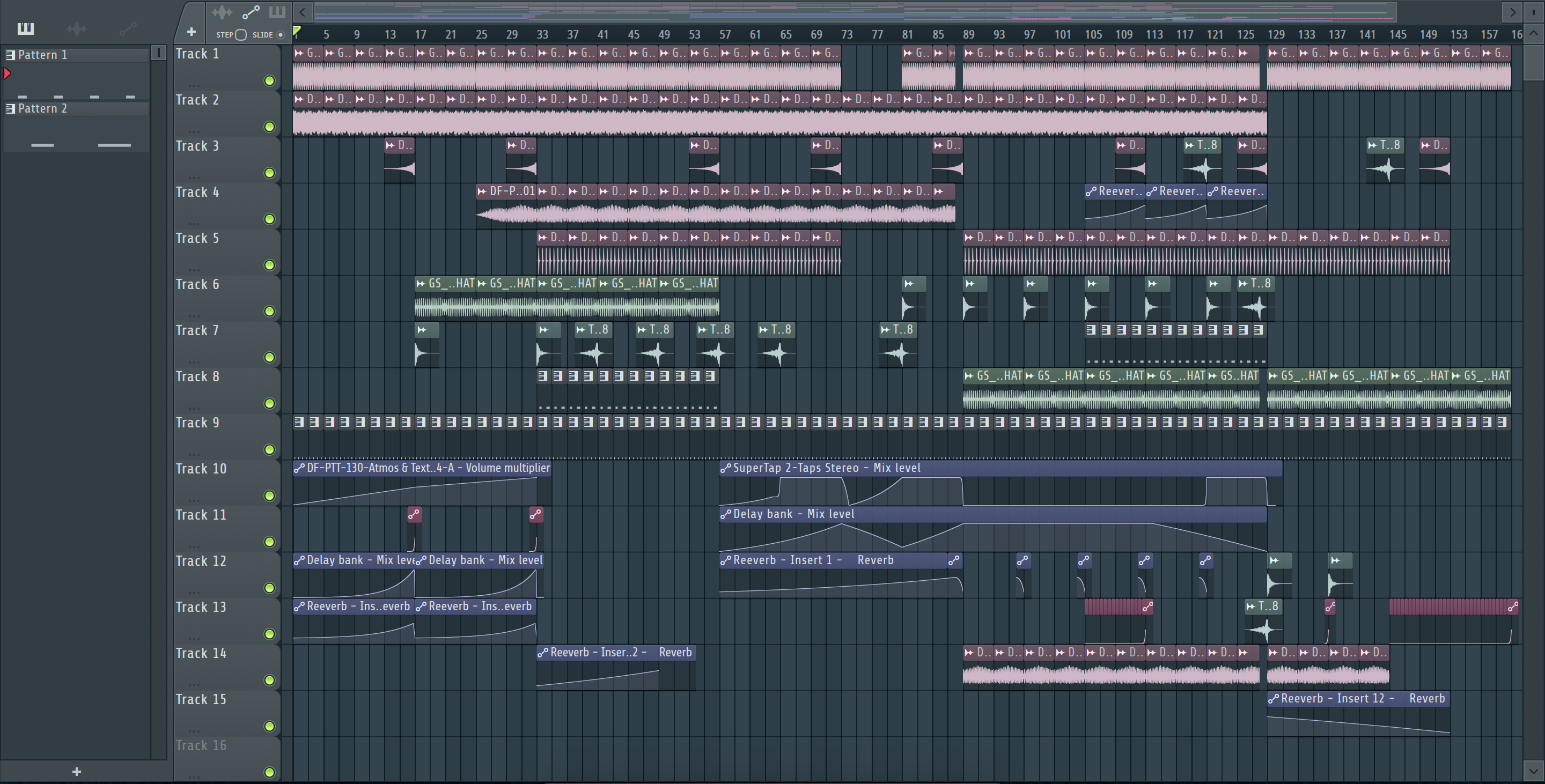The width and height of the screenshot is (1545, 784).
Task: Click bar 129 on the timeline ruler
Action: pyautogui.click(x=1276, y=35)
